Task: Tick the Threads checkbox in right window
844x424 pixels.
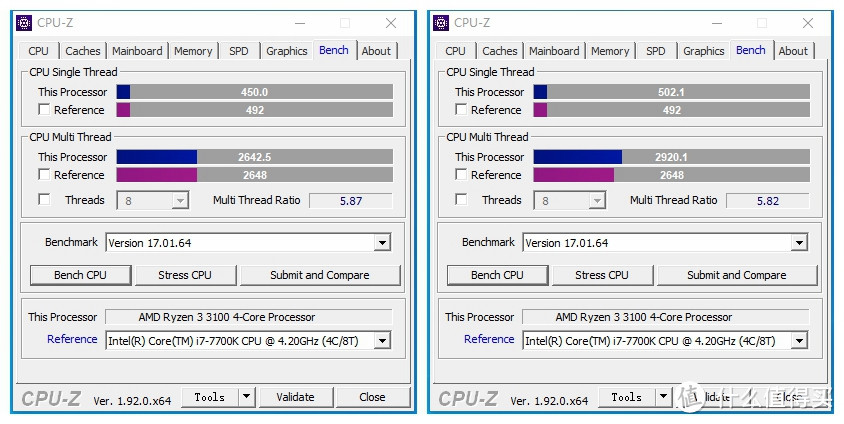Action: pyautogui.click(x=461, y=200)
